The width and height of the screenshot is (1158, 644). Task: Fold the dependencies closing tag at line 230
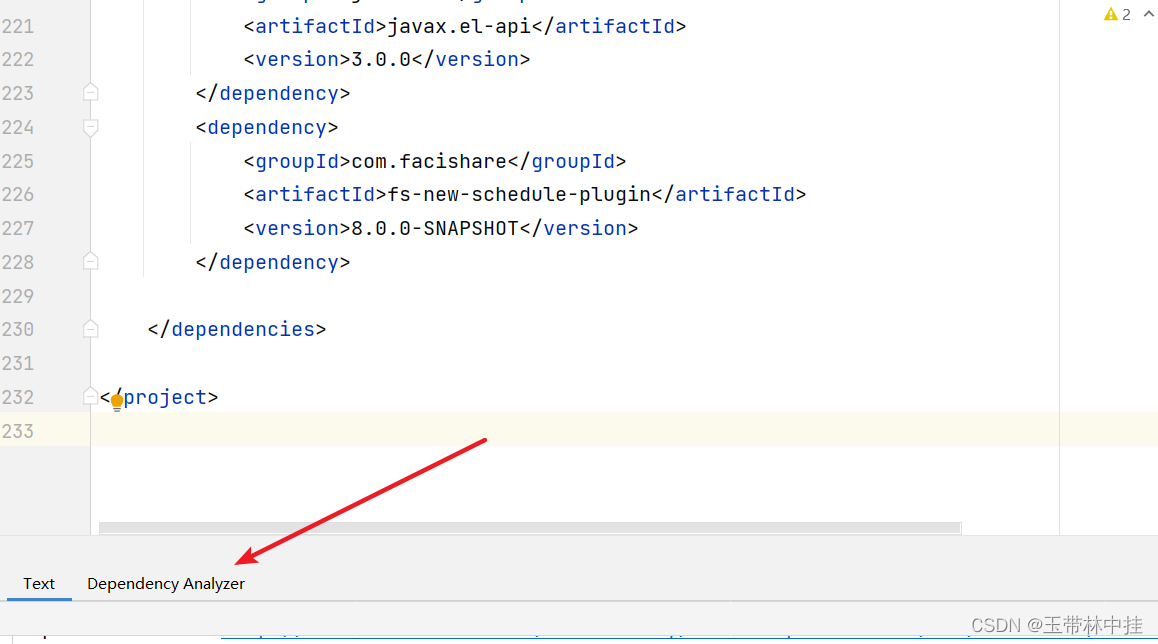click(x=90, y=329)
